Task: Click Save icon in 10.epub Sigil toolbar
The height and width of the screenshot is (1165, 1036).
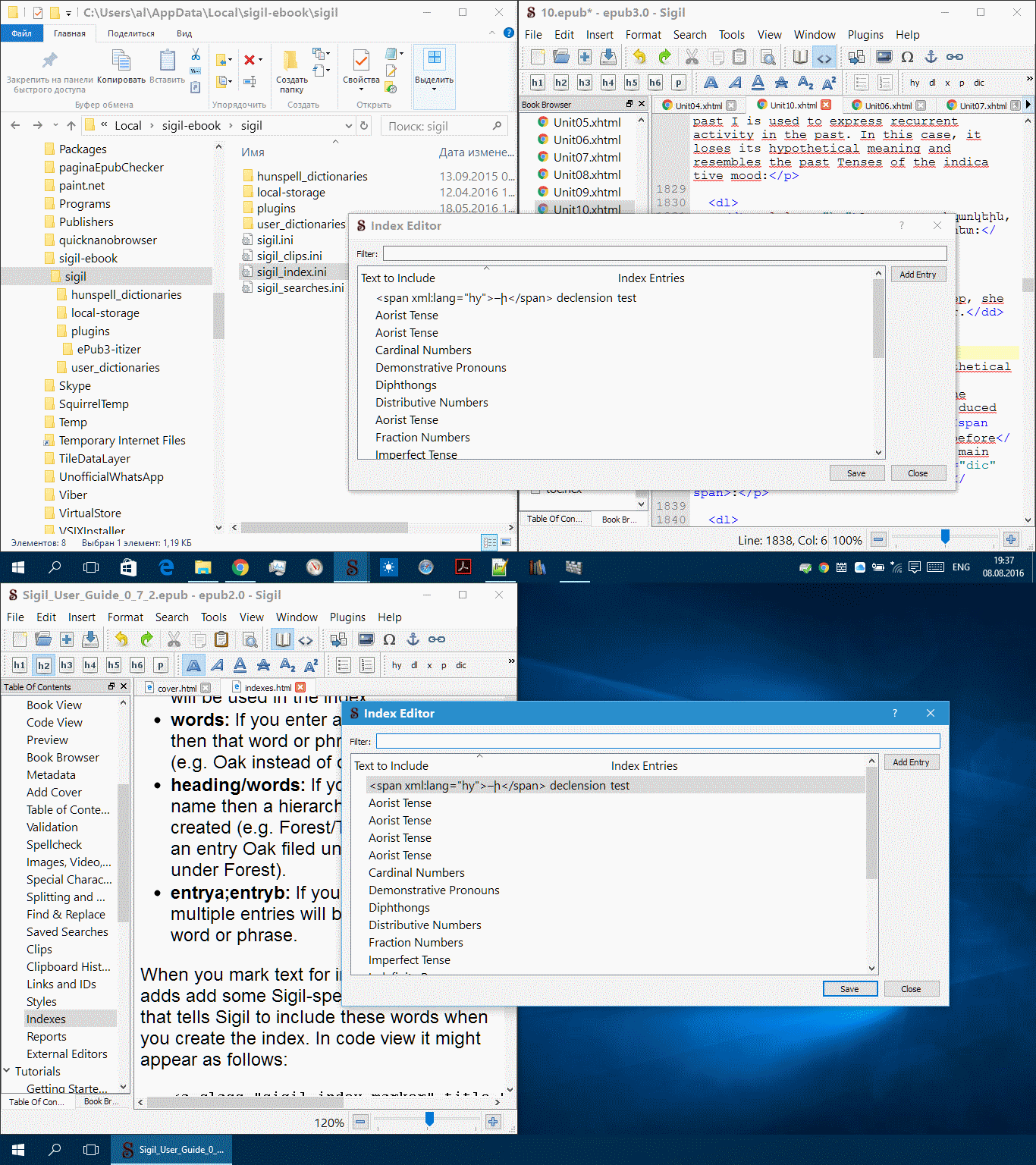Action: [608, 57]
